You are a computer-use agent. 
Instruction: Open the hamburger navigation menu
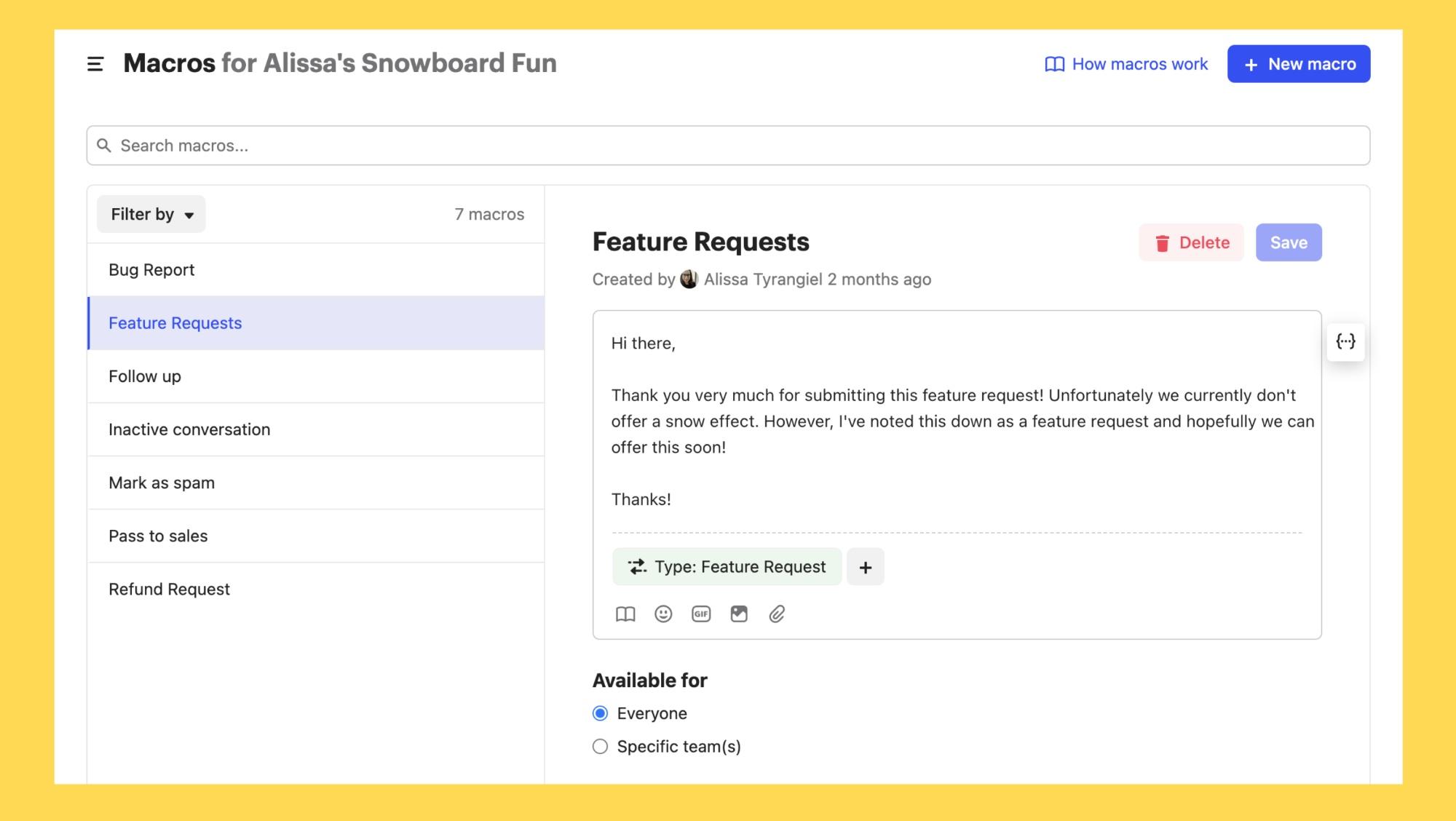click(x=95, y=64)
